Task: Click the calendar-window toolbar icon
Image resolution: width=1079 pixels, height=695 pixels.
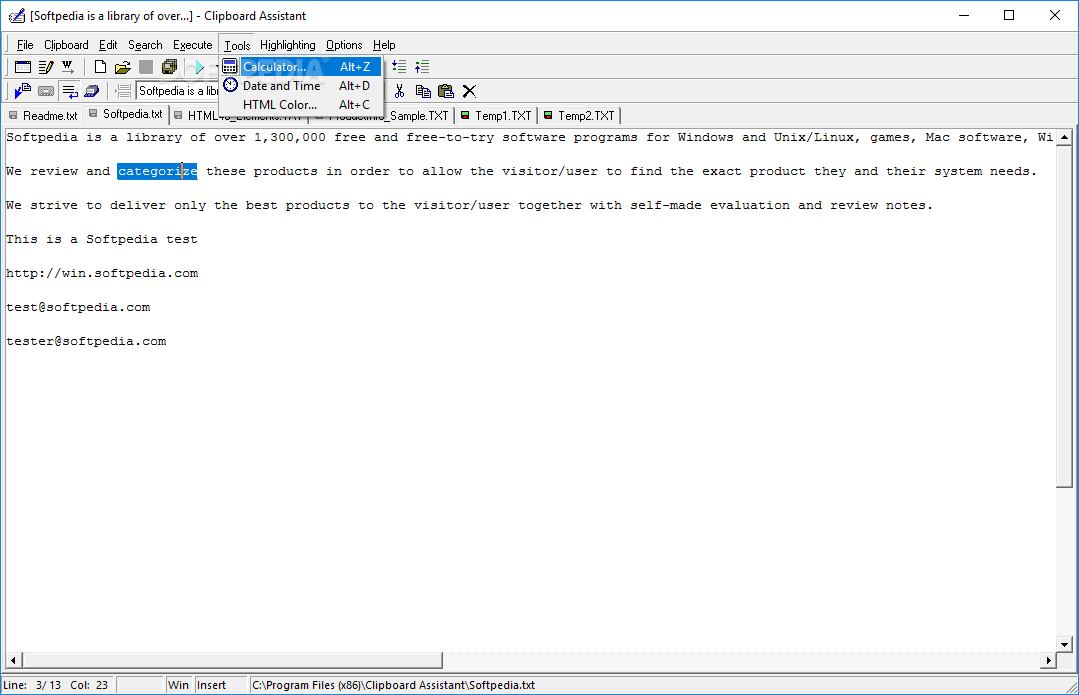Action: coord(23,67)
